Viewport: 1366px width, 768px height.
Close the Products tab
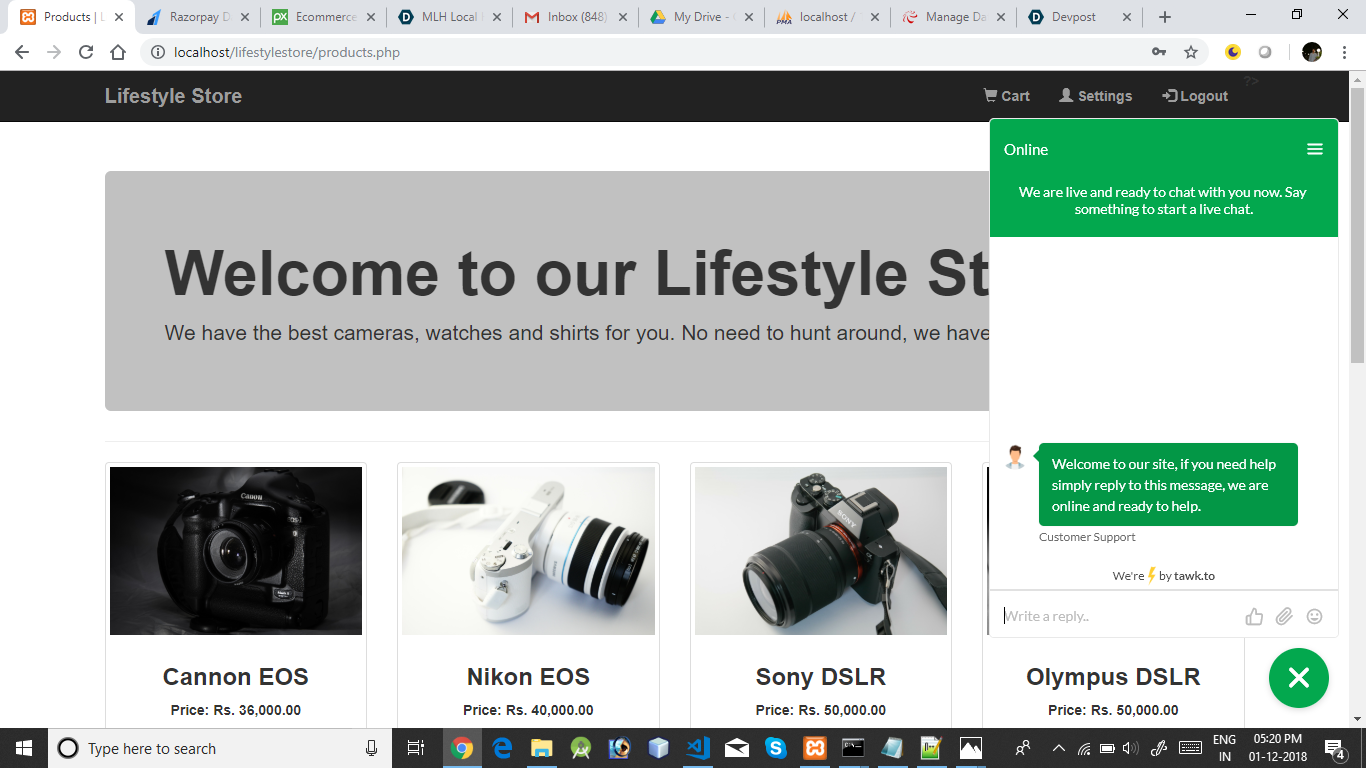tap(119, 17)
